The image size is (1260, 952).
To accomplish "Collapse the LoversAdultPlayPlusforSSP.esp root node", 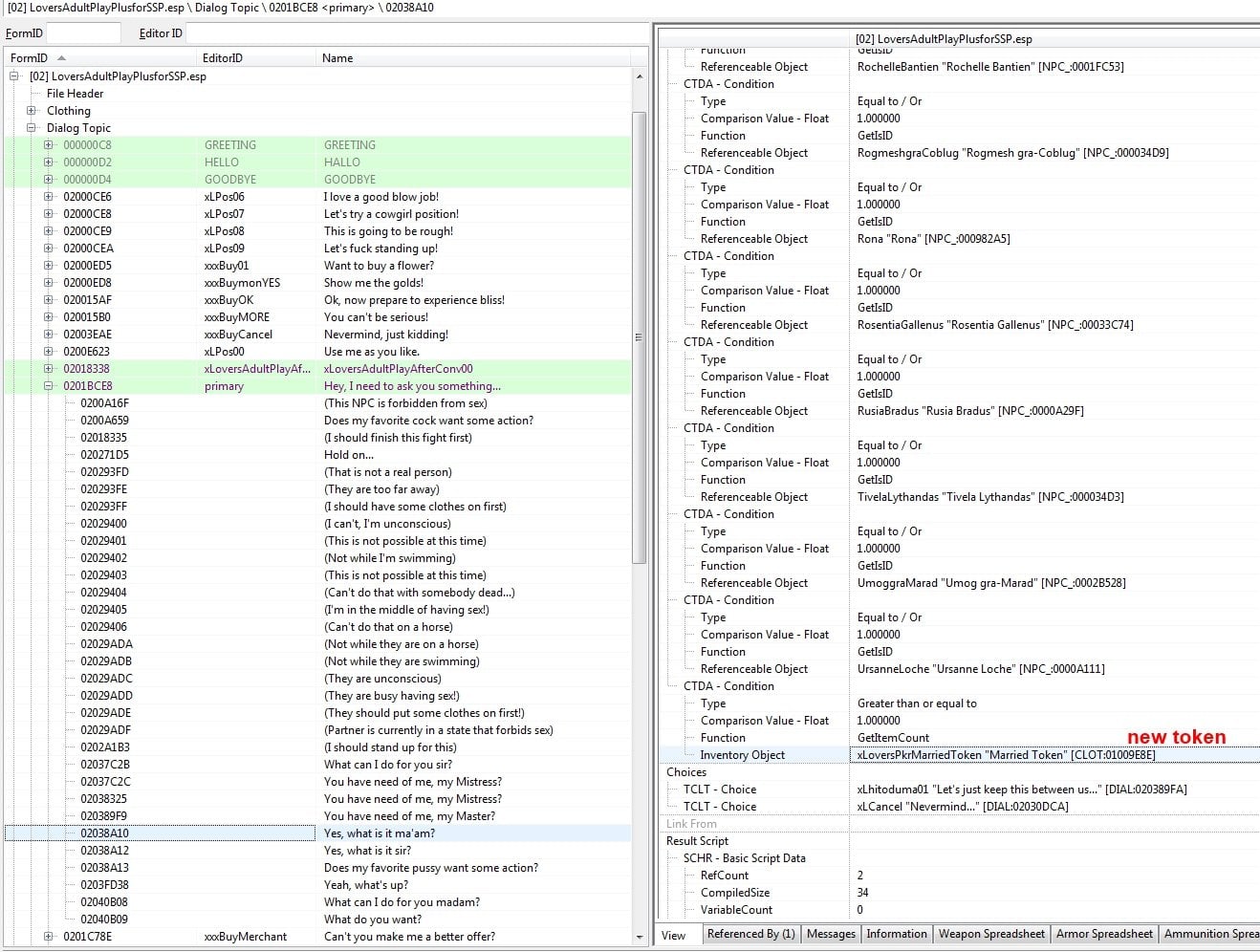I will (14, 76).
